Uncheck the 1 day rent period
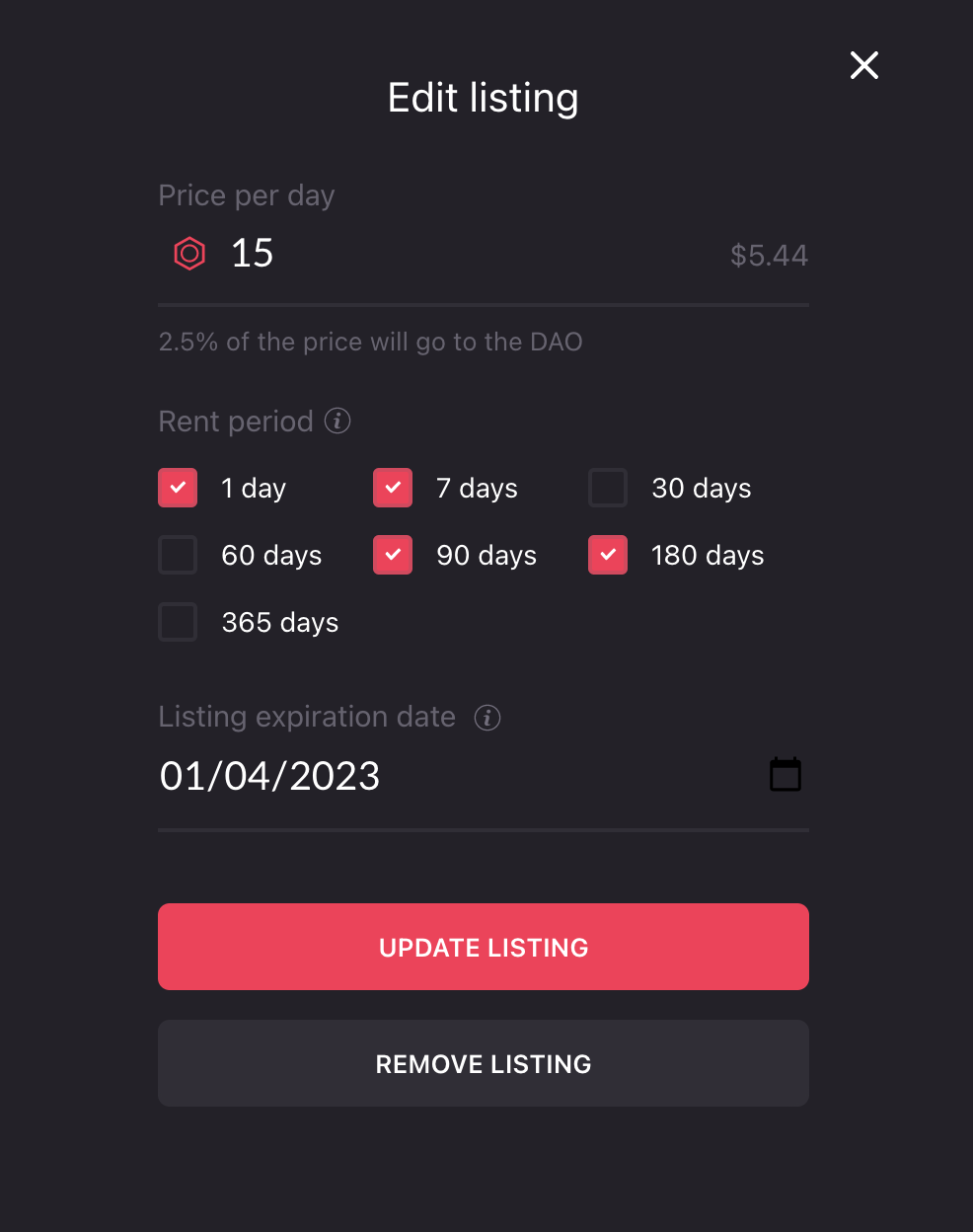The height and width of the screenshot is (1232, 973). tap(178, 488)
